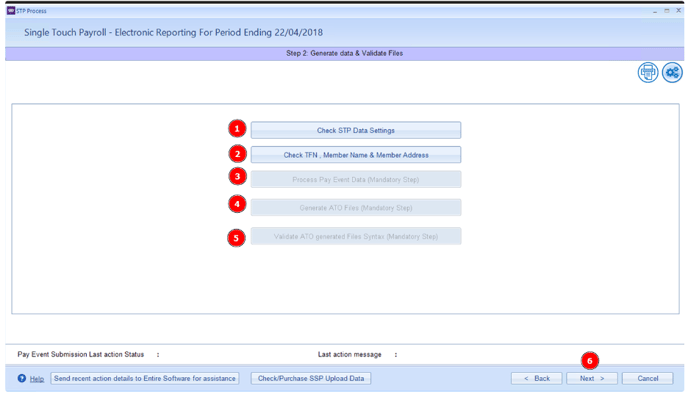Open the settings gears icon
The image size is (688, 394).
pos(672,72)
